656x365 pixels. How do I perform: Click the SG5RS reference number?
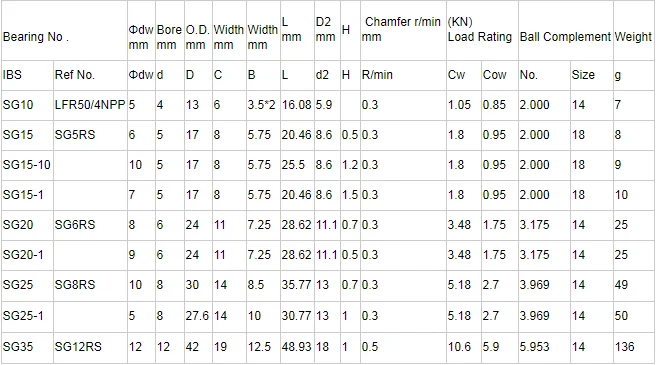pos(75,135)
